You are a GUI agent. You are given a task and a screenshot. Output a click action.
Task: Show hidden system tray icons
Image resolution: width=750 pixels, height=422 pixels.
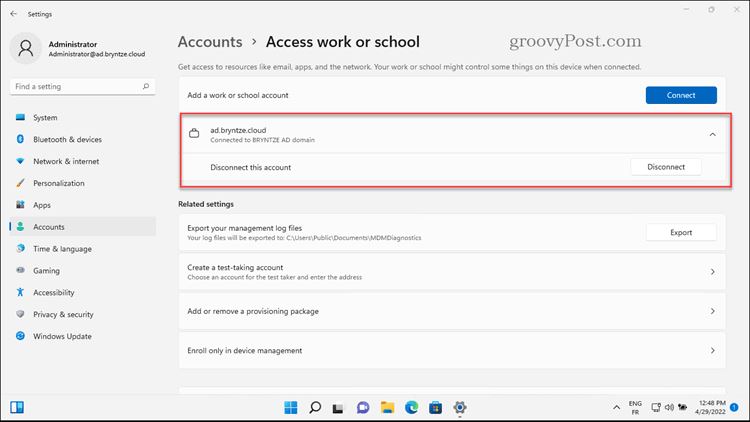point(617,408)
